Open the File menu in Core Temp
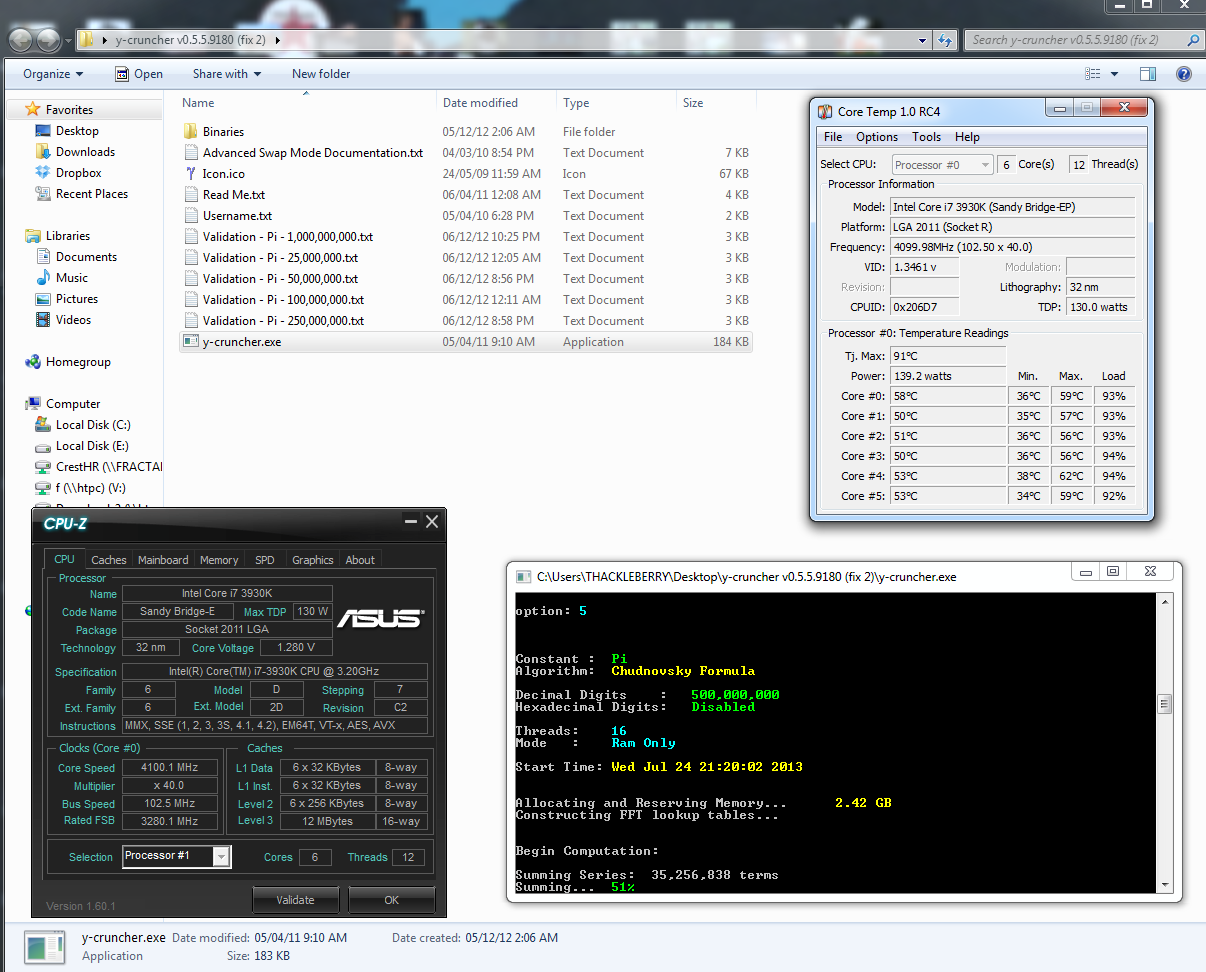The width and height of the screenshot is (1206, 972). click(833, 137)
